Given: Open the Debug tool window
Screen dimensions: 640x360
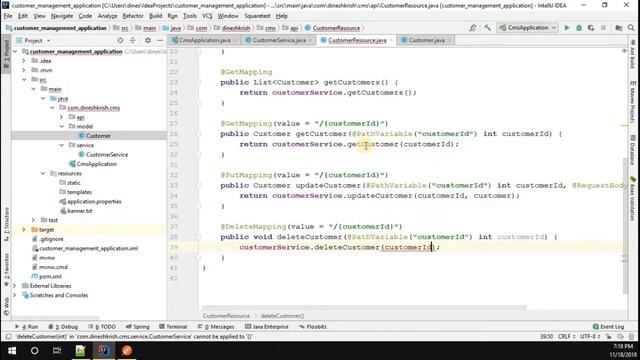Looking at the screenshot, I should pyautogui.click(x=63, y=327).
